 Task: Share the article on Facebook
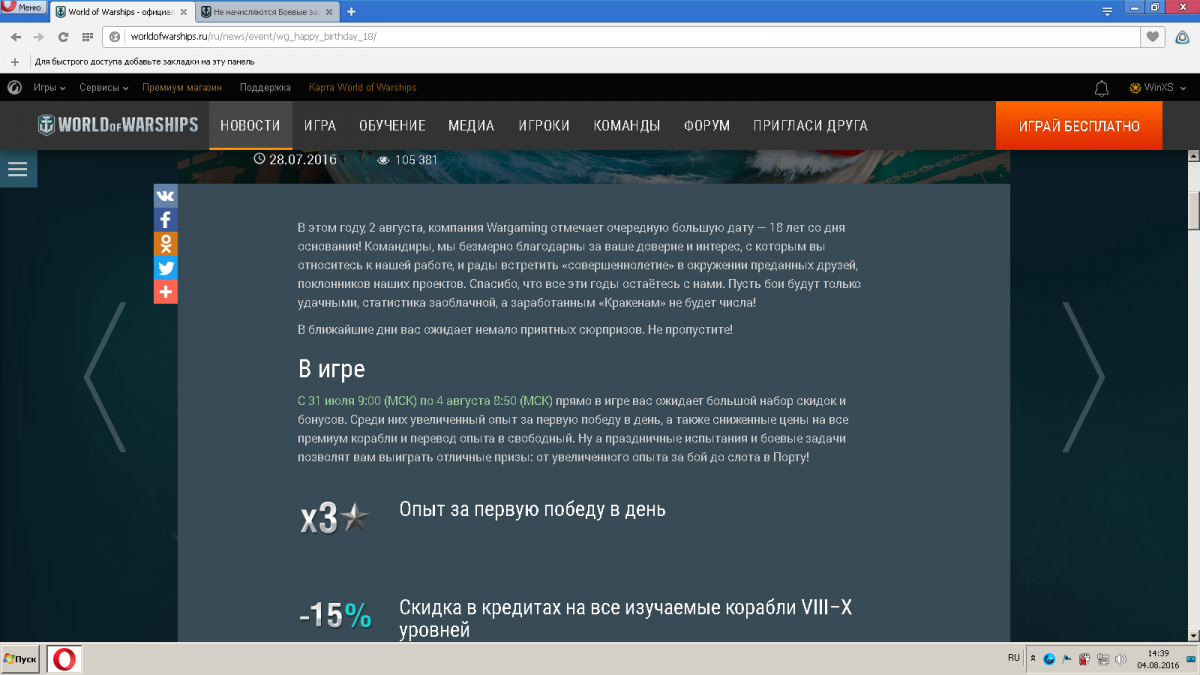pyautogui.click(x=166, y=220)
